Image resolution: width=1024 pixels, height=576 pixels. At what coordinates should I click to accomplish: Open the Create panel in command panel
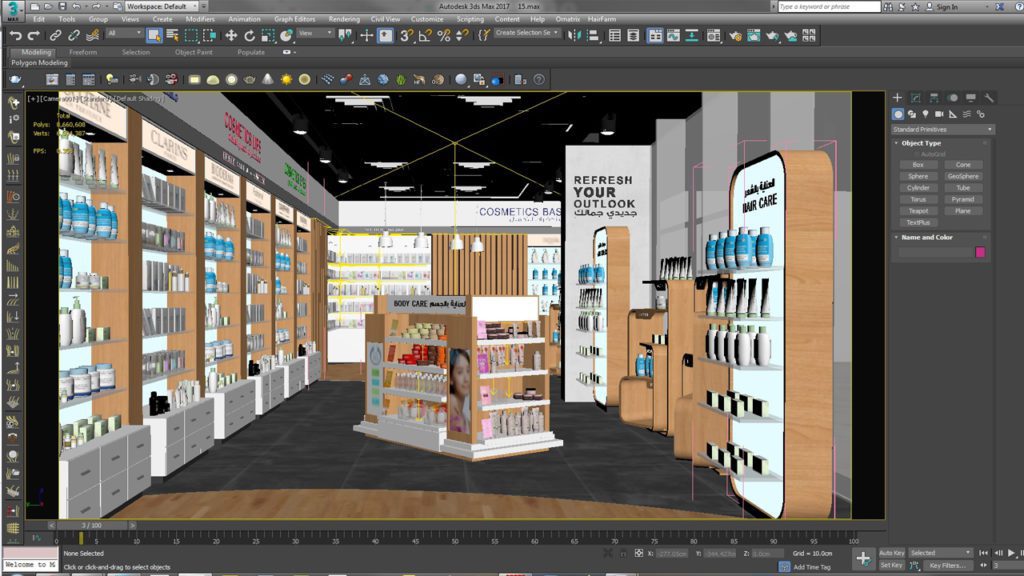(898, 96)
